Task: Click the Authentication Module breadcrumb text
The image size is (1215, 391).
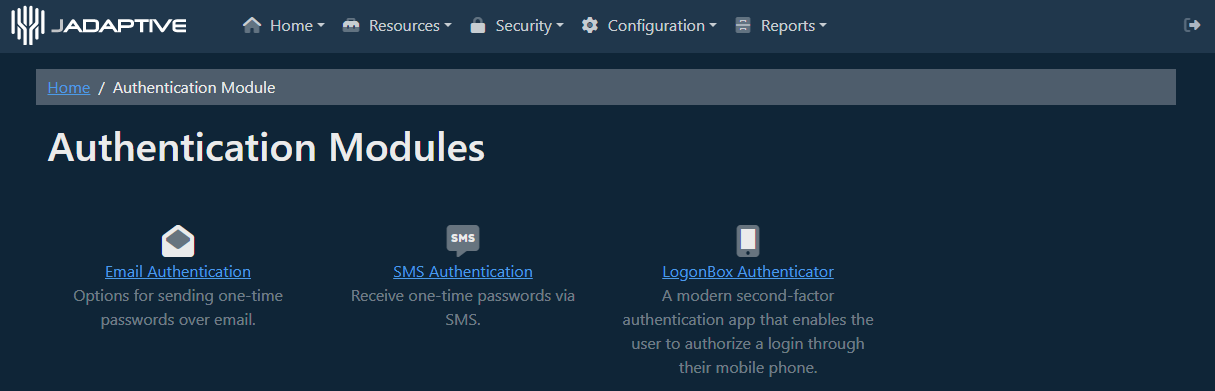Action: [x=194, y=87]
